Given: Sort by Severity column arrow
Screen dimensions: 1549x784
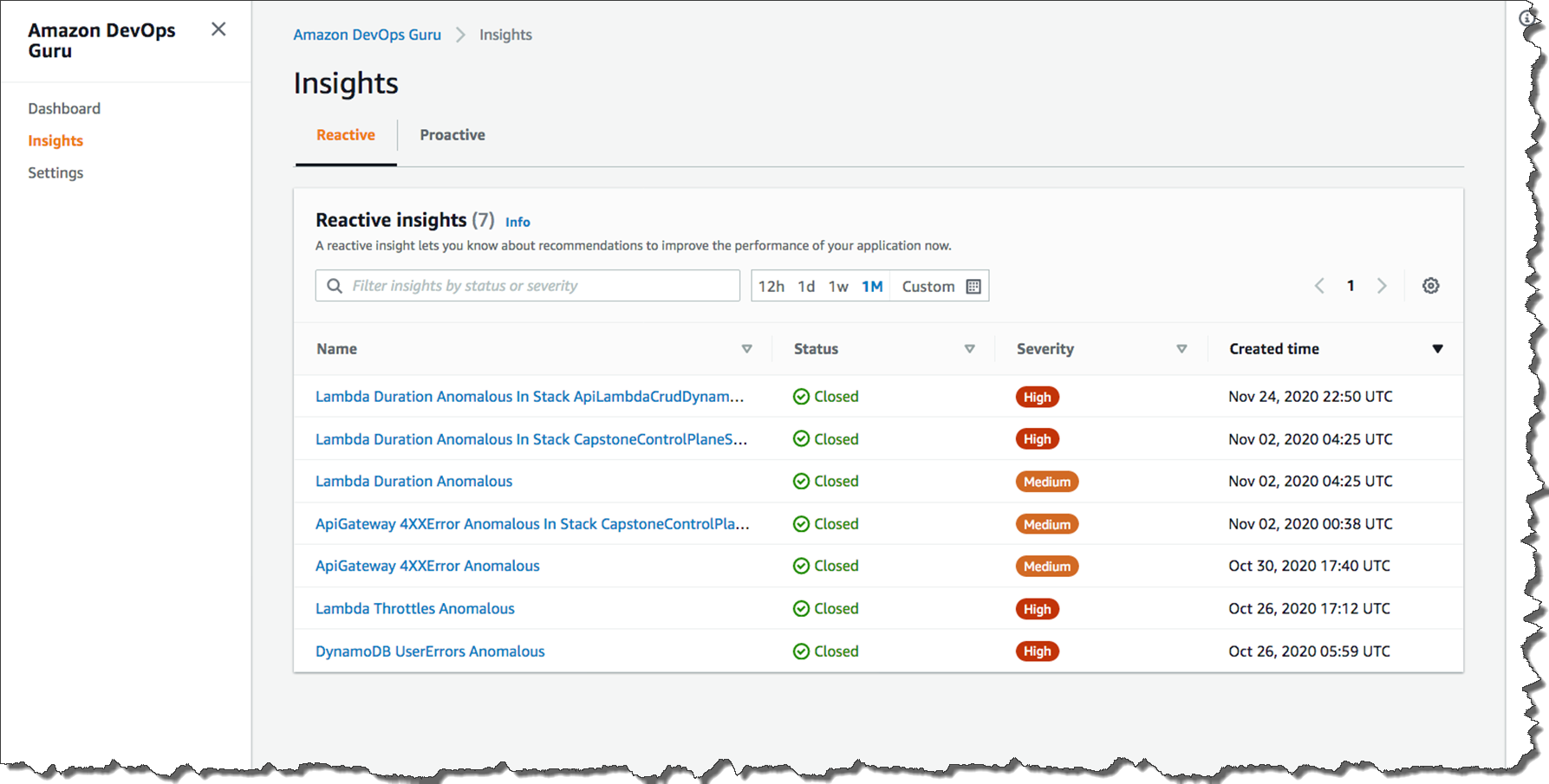Looking at the screenshot, I should (1181, 349).
